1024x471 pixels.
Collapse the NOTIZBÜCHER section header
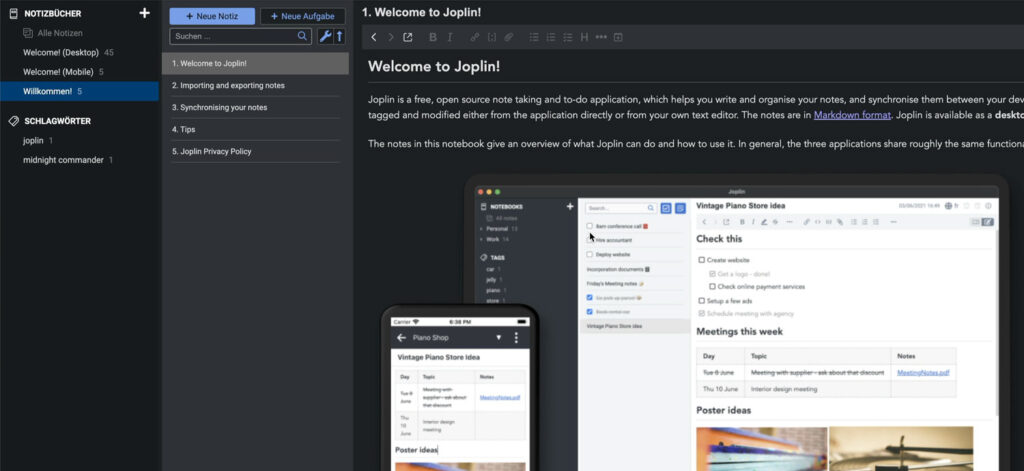click(x=52, y=13)
